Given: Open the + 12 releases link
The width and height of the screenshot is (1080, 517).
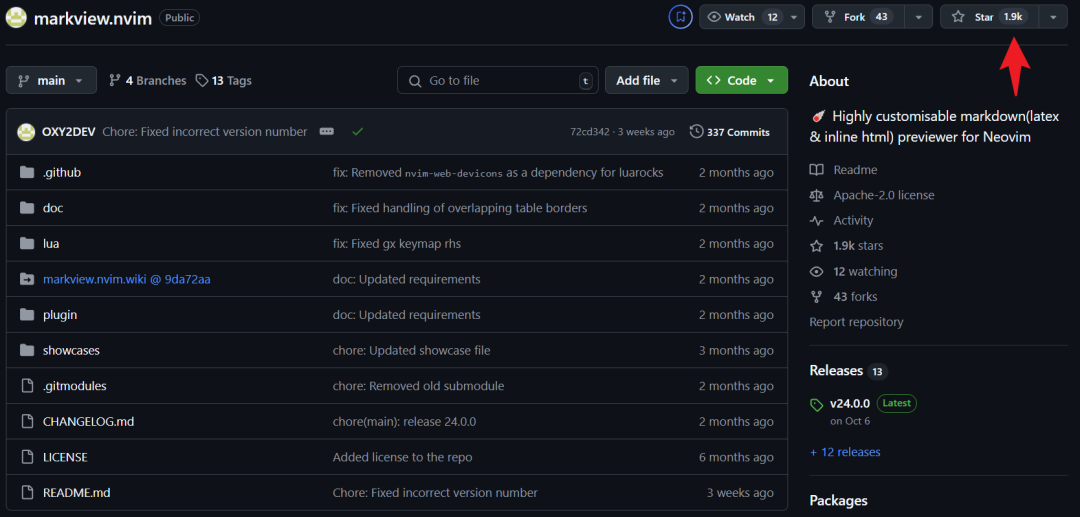Looking at the screenshot, I should click(x=845, y=452).
